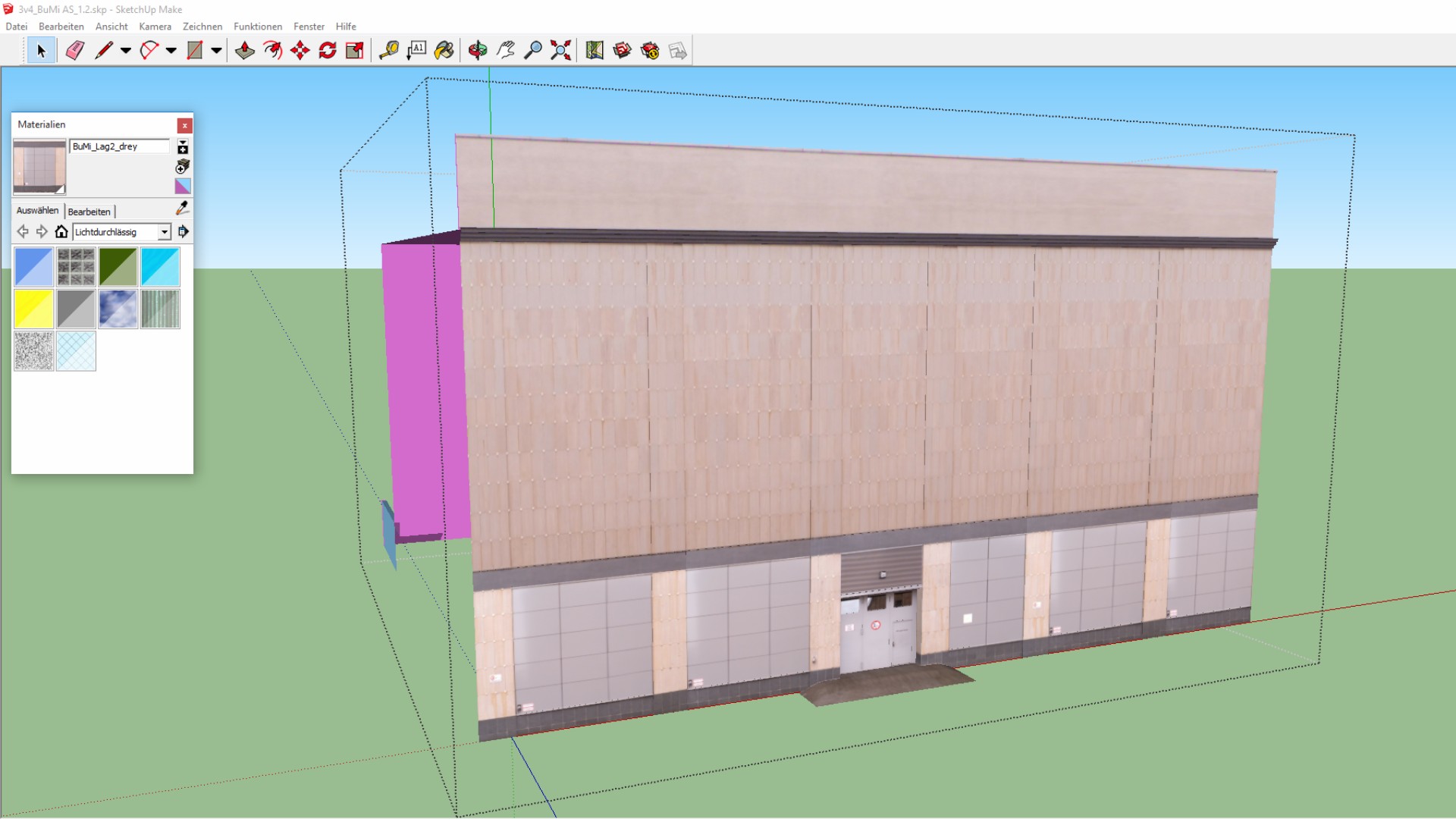Expand the arc tool dropdown arrow
This screenshot has height=819, width=1456.
(x=171, y=51)
